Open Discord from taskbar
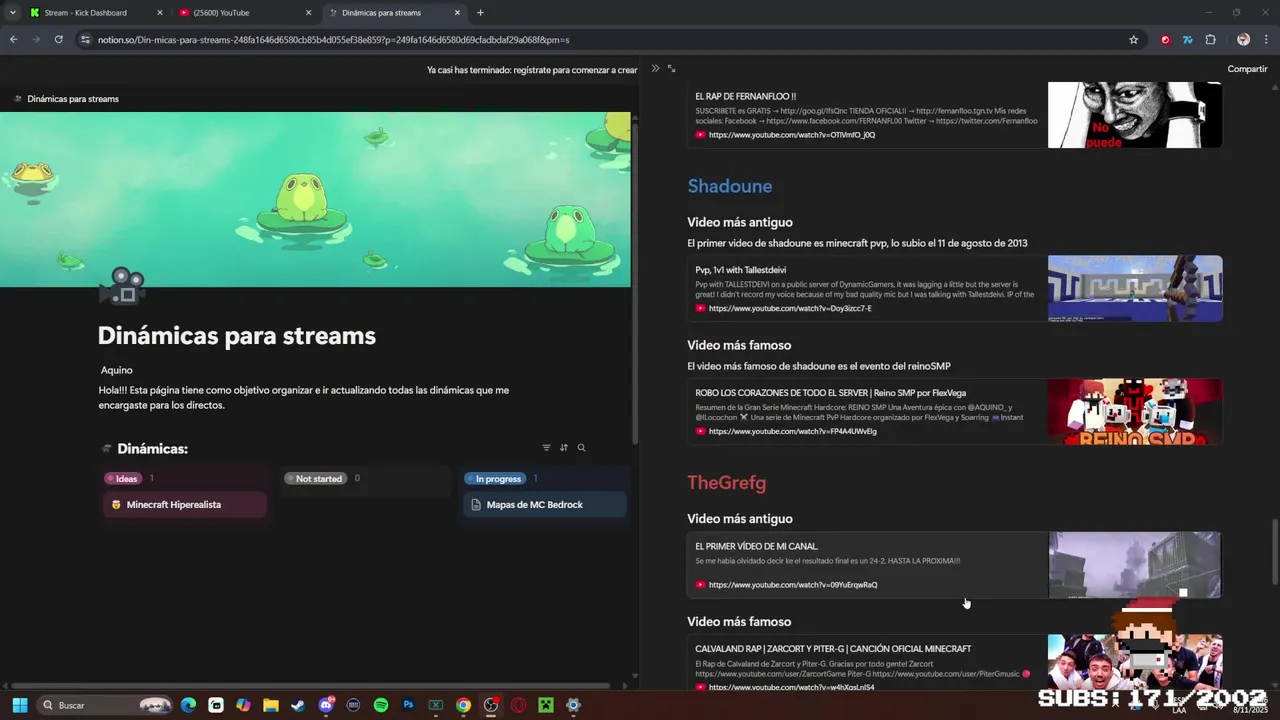Screen dimensions: 1280x720 coord(325,705)
